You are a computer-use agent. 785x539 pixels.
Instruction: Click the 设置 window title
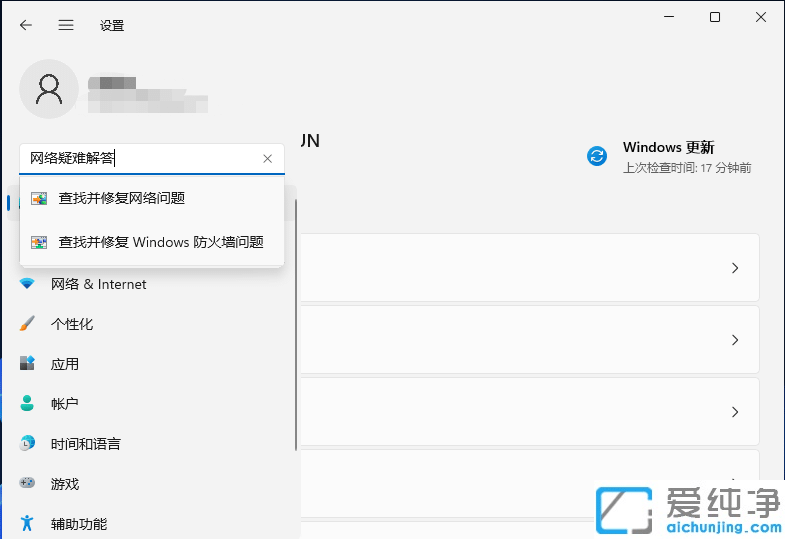(112, 26)
